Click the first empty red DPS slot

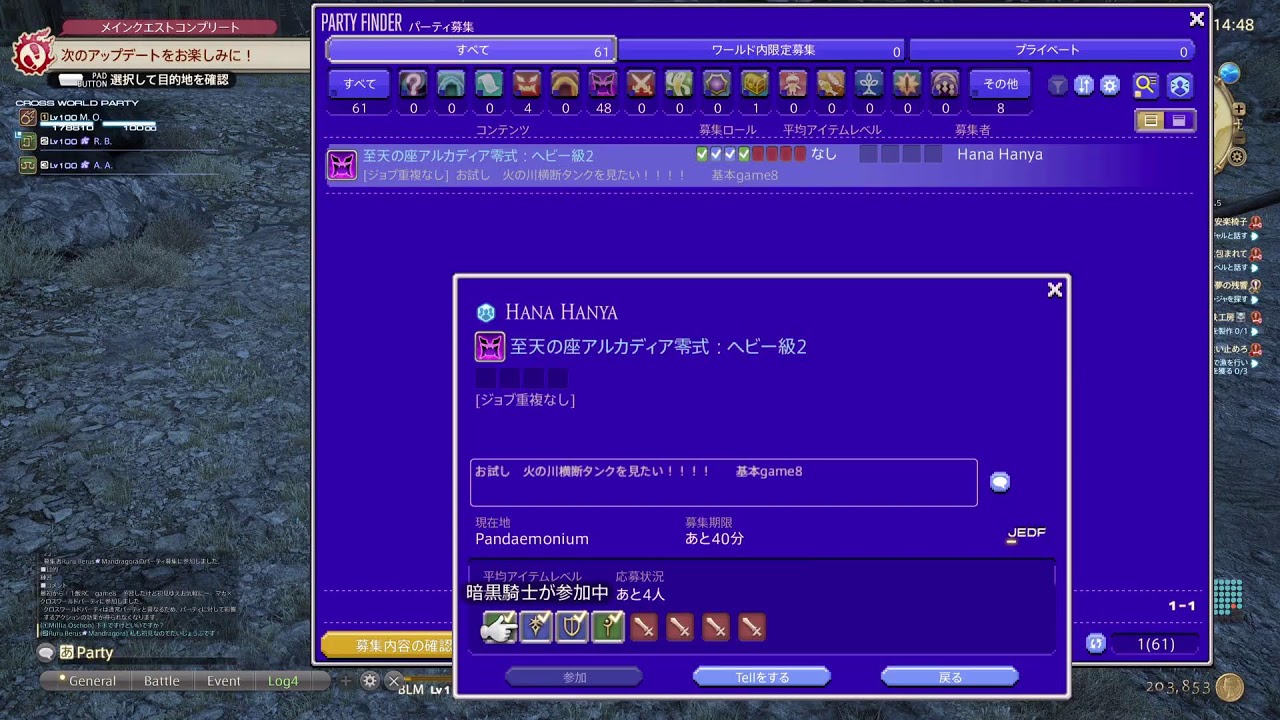click(x=644, y=627)
